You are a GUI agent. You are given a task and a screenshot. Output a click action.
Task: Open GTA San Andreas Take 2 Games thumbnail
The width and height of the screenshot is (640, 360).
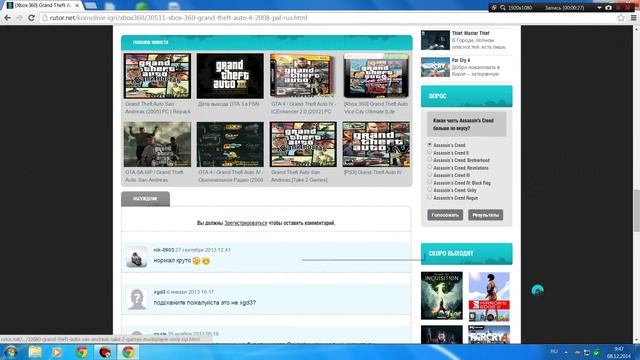[303, 144]
